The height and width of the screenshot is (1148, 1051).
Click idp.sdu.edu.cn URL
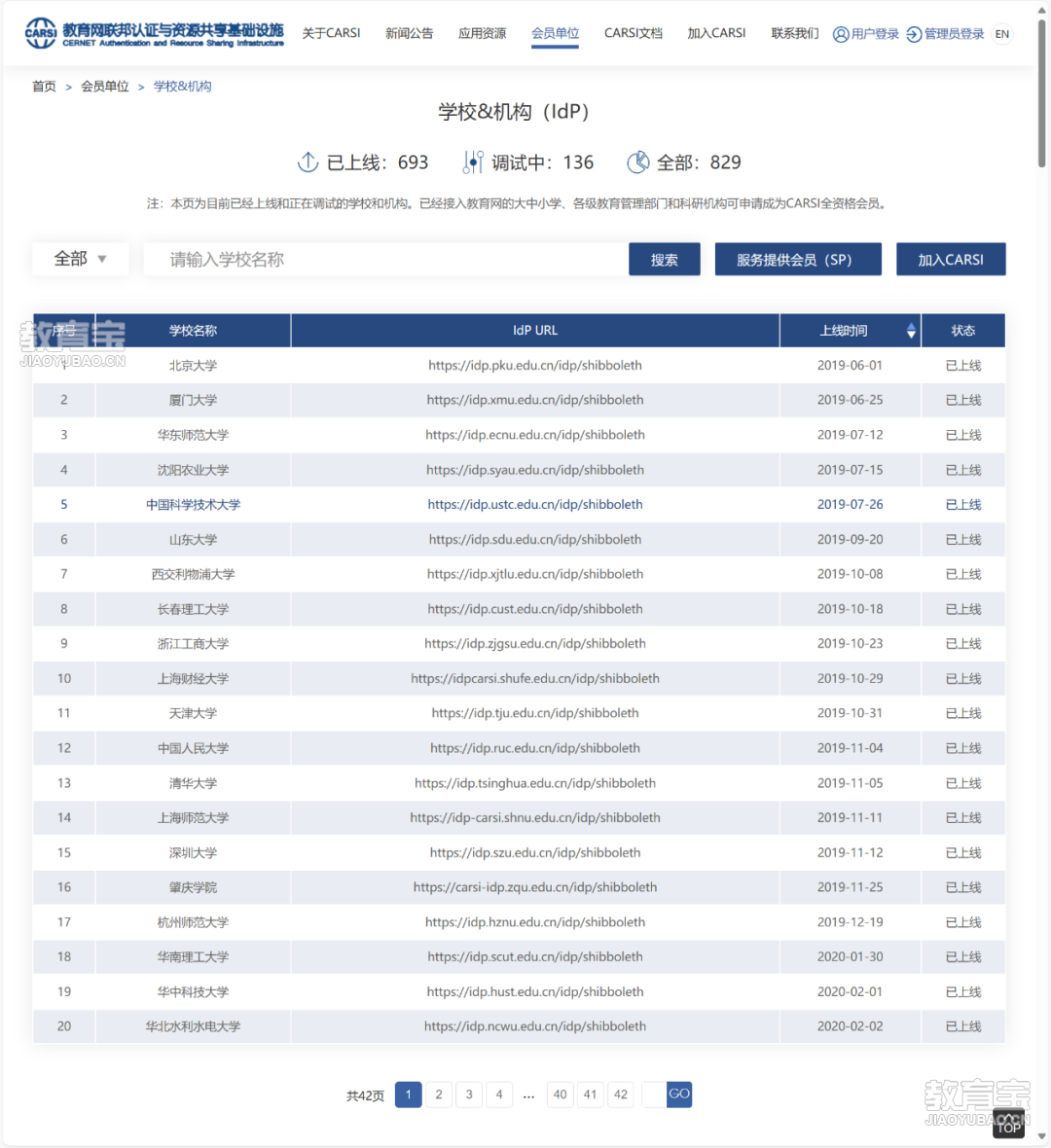pos(535,540)
